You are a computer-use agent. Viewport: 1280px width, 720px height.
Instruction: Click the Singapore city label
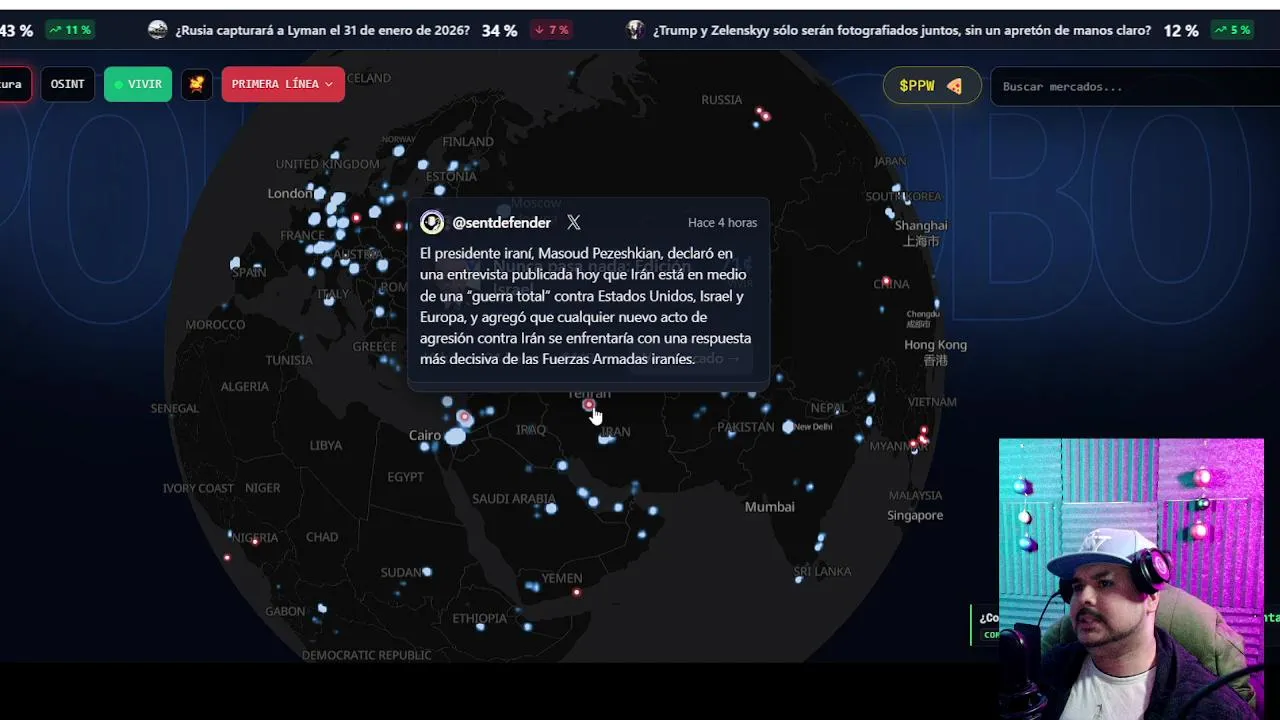[915, 516]
